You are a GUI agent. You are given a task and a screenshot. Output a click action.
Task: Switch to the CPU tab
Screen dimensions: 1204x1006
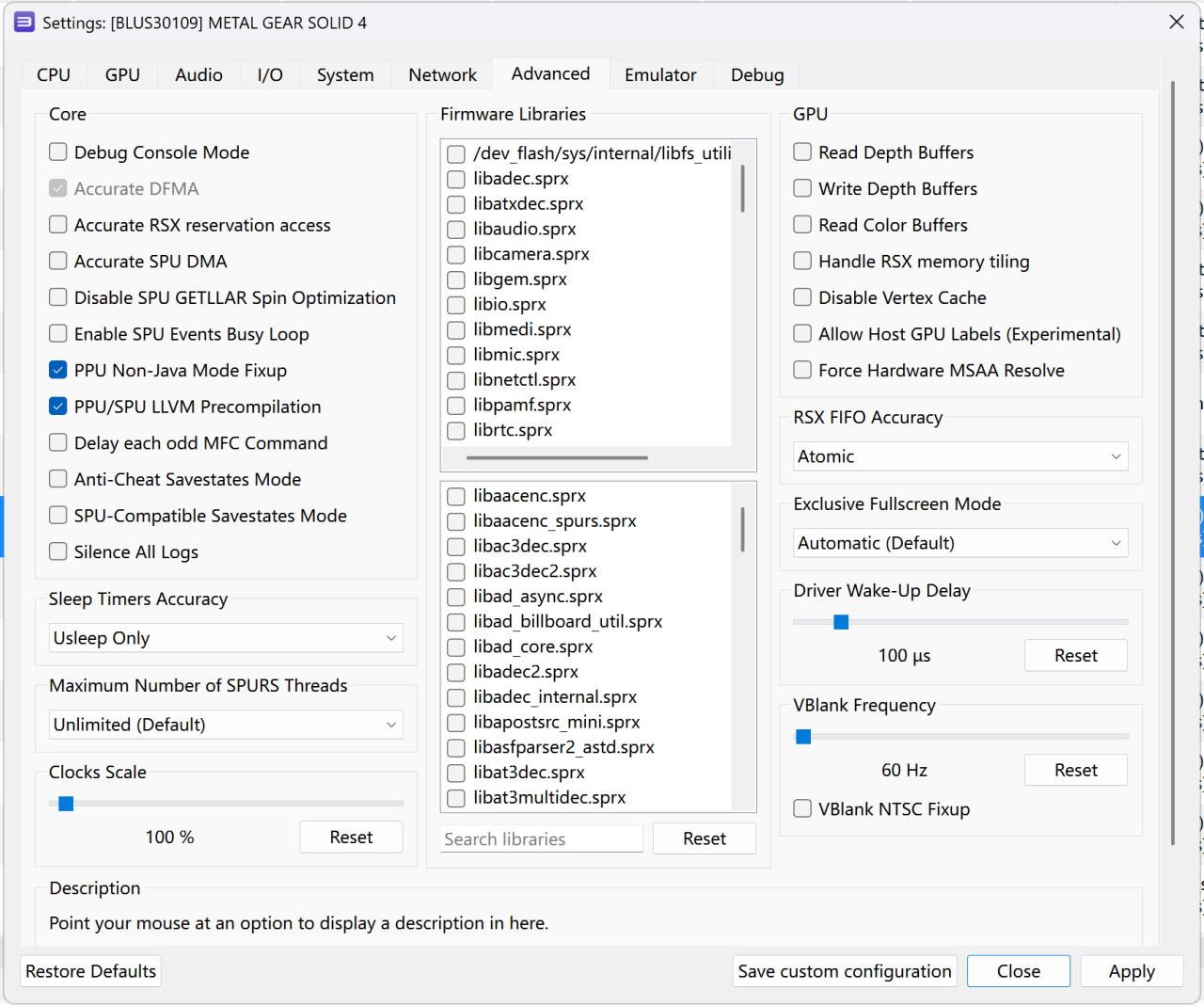click(x=54, y=75)
